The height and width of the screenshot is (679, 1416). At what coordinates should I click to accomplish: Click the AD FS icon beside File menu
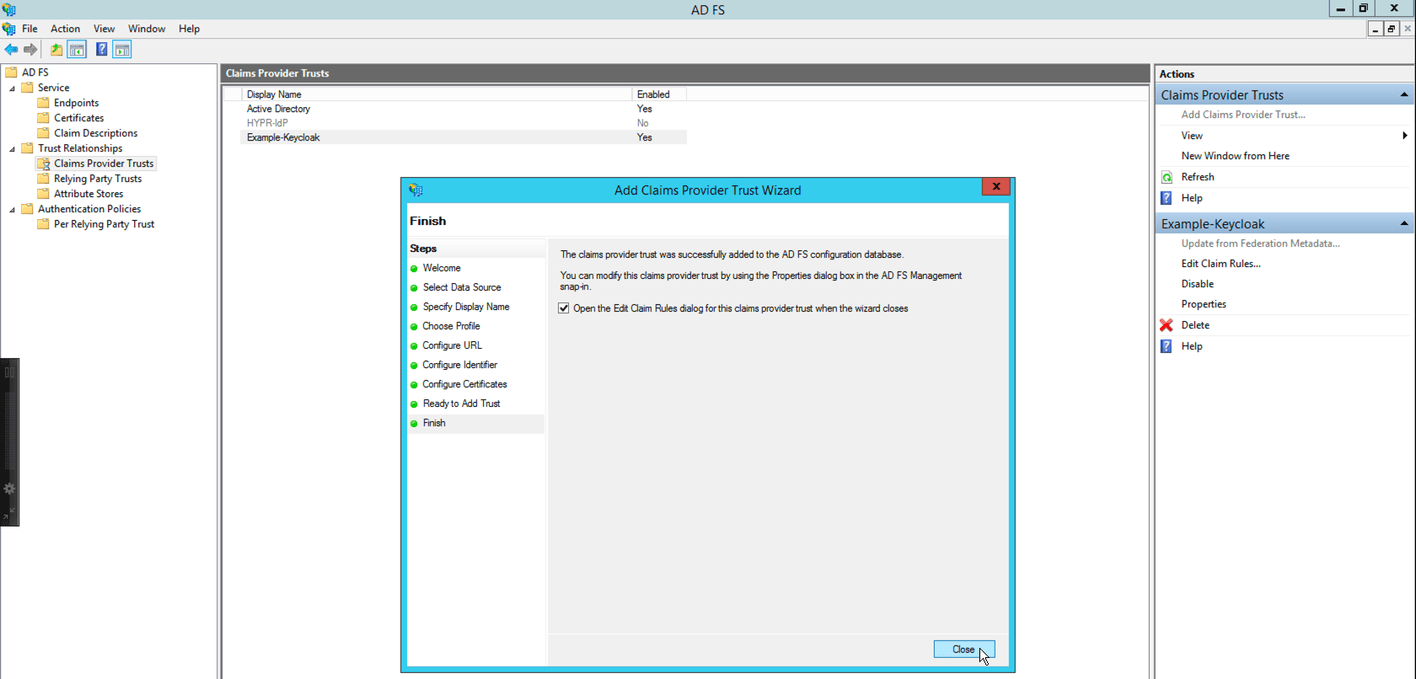coord(9,29)
